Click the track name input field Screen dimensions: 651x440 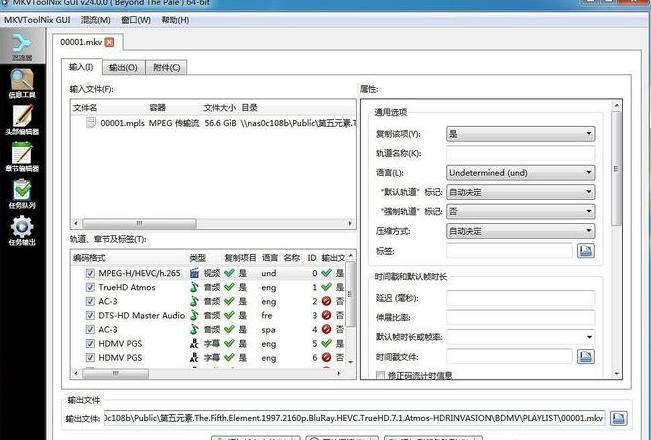521,154
